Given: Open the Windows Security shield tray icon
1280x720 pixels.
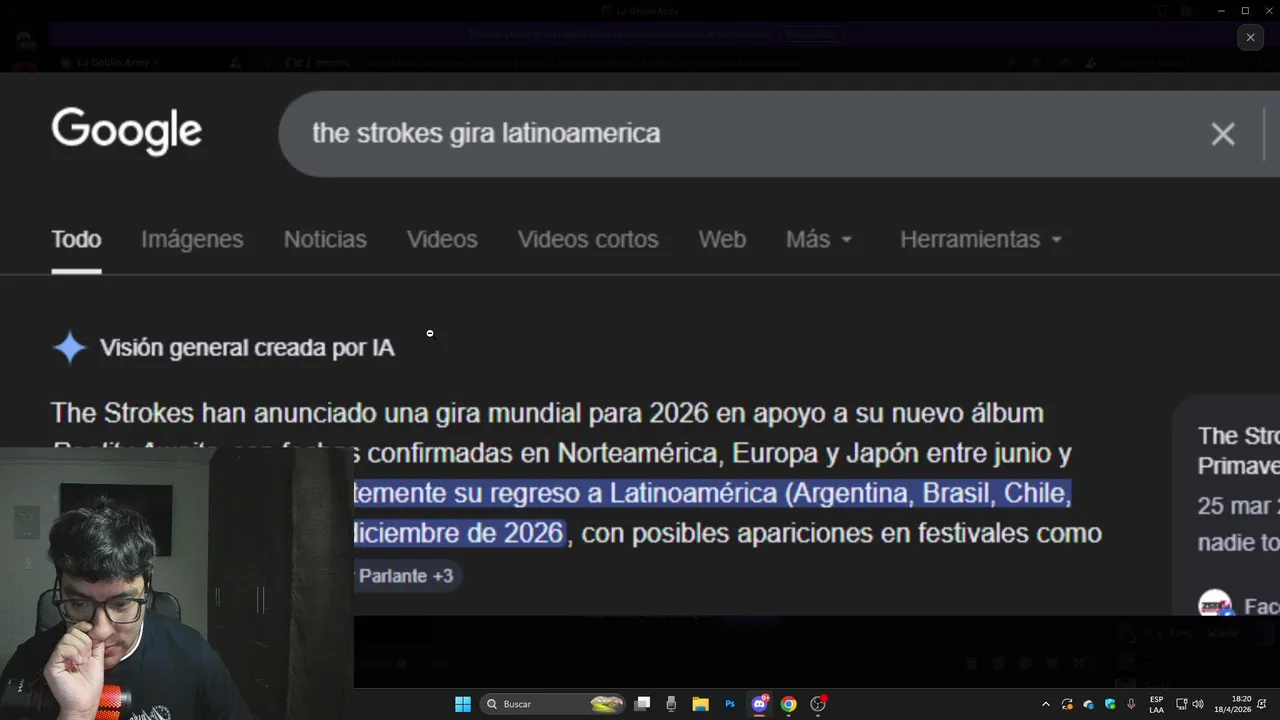Looking at the screenshot, I should point(1110,704).
